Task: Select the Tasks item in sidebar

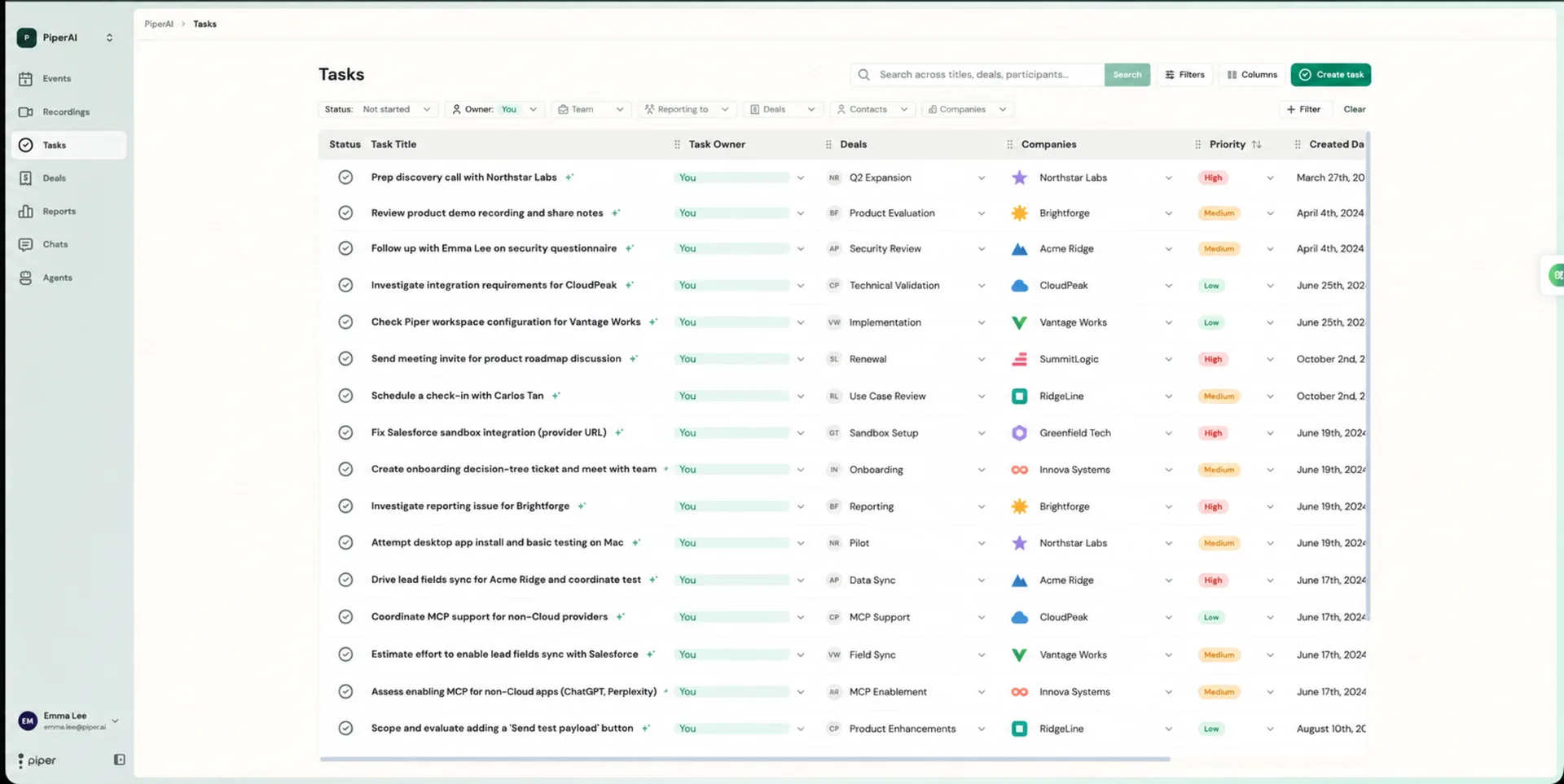Action: tap(69, 145)
